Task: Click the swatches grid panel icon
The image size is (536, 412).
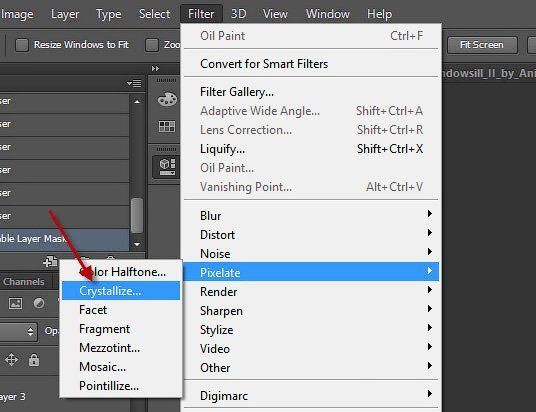Action: click(167, 126)
